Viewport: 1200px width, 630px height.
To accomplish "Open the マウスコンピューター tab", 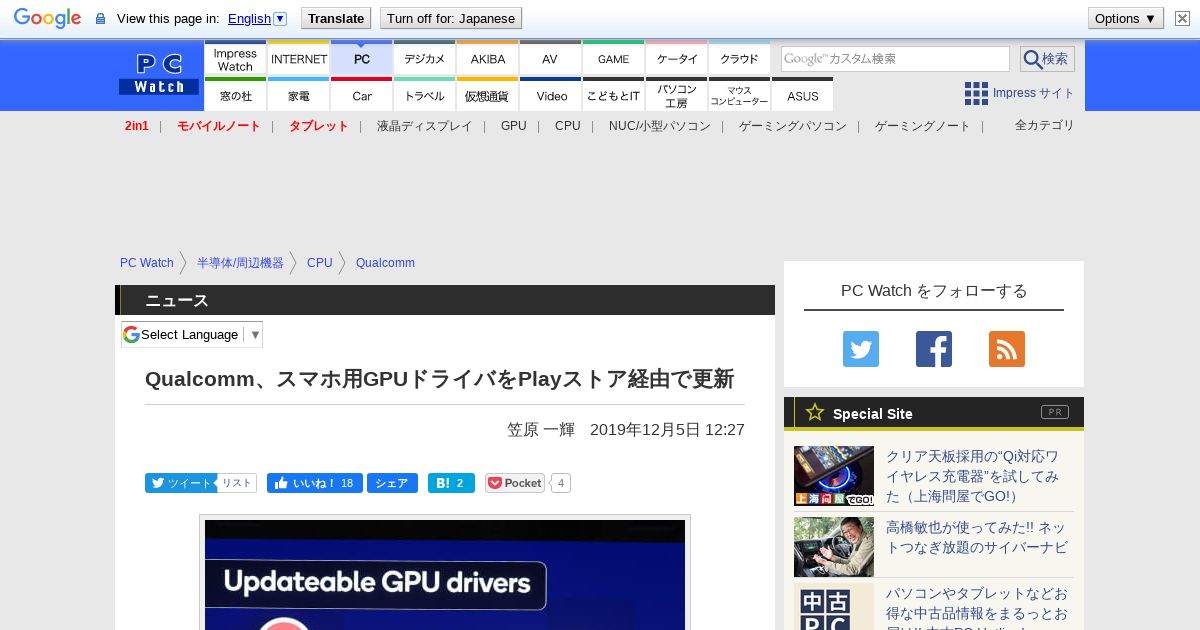I will pos(740,95).
